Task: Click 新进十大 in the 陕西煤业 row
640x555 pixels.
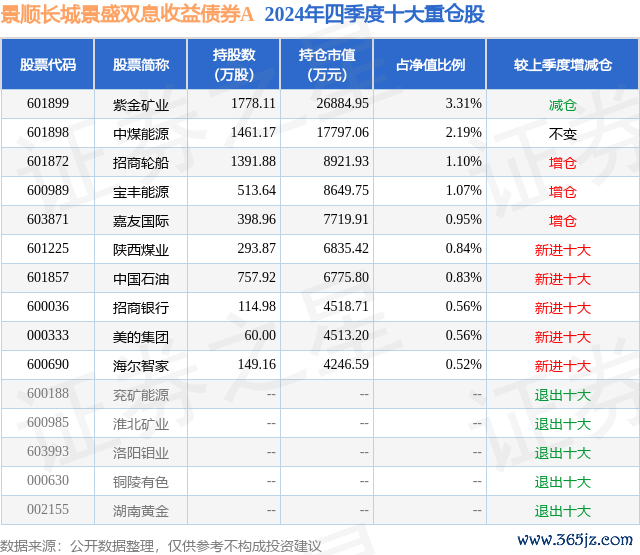Action: click(x=562, y=250)
